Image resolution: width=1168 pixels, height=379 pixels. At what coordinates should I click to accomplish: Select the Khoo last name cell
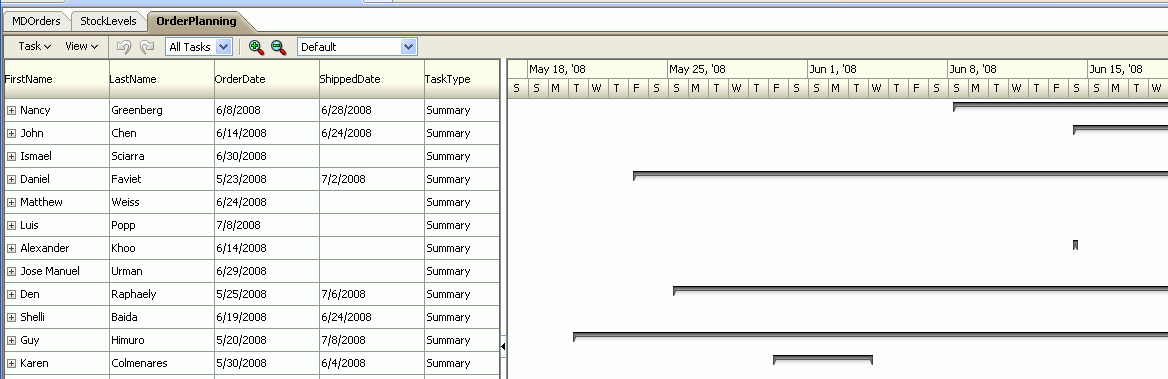pyautogui.click(x=162, y=249)
